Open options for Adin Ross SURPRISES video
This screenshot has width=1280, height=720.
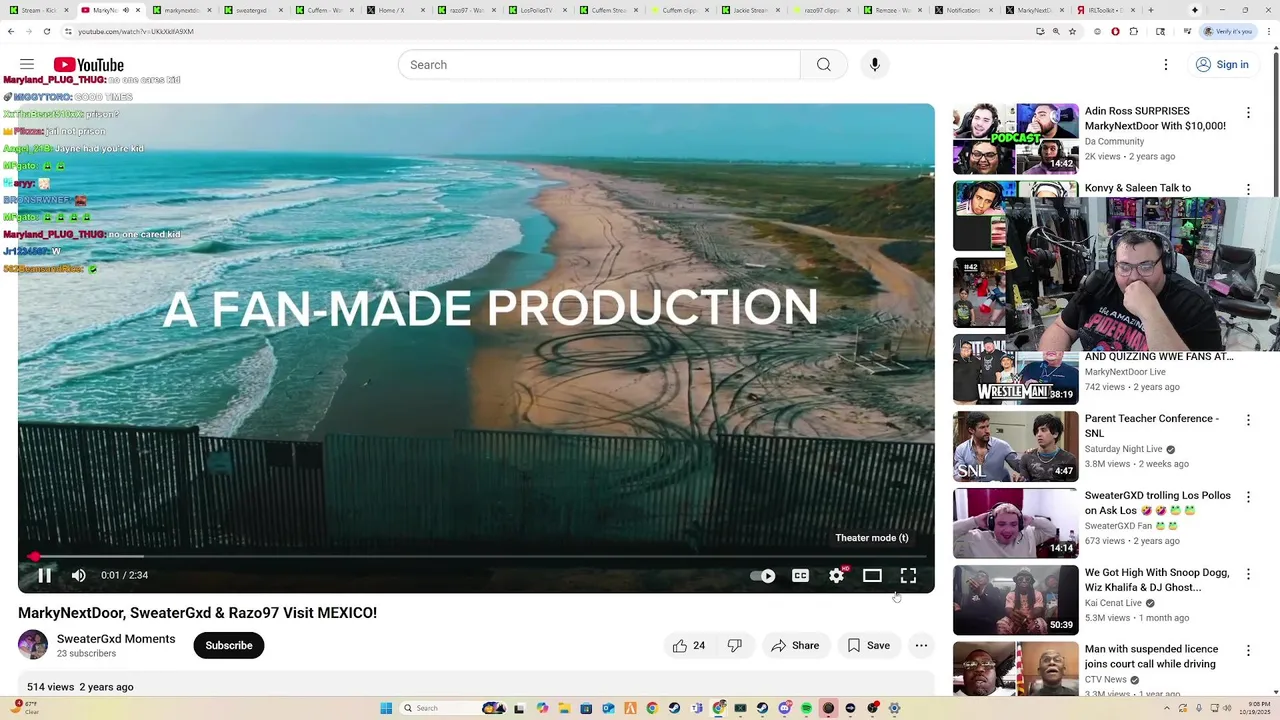tap(1248, 113)
